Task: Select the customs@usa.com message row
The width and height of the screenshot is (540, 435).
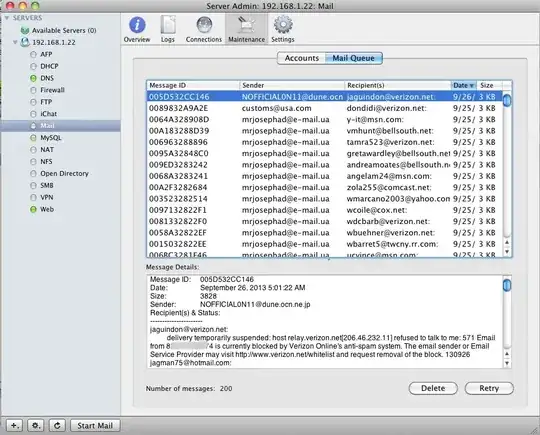Action: coord(324,108)
